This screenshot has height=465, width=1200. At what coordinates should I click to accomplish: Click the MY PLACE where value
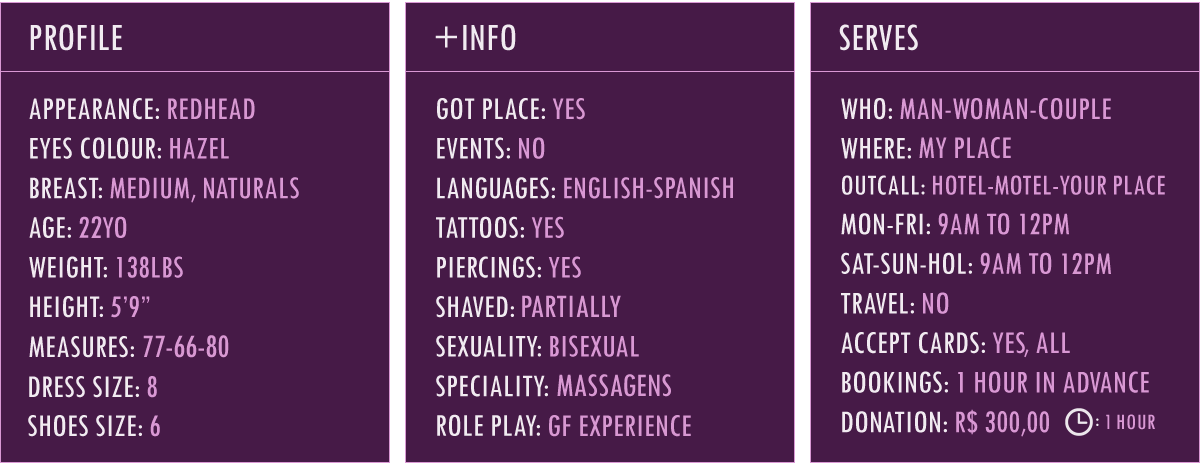pyautogui.click(x=965, y=149)
